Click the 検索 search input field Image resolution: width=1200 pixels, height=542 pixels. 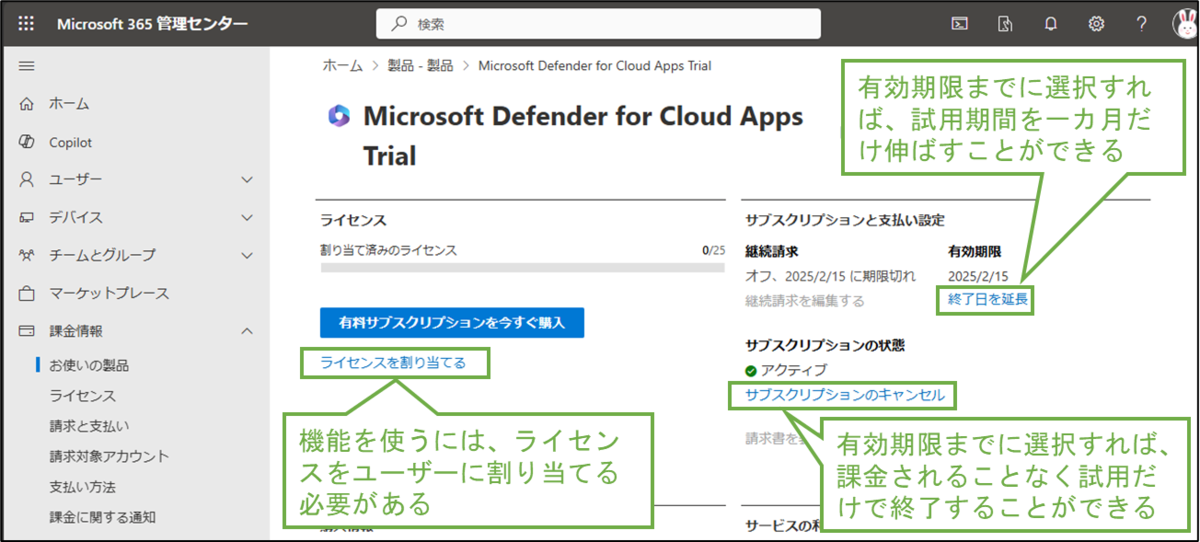pos(598,24)
